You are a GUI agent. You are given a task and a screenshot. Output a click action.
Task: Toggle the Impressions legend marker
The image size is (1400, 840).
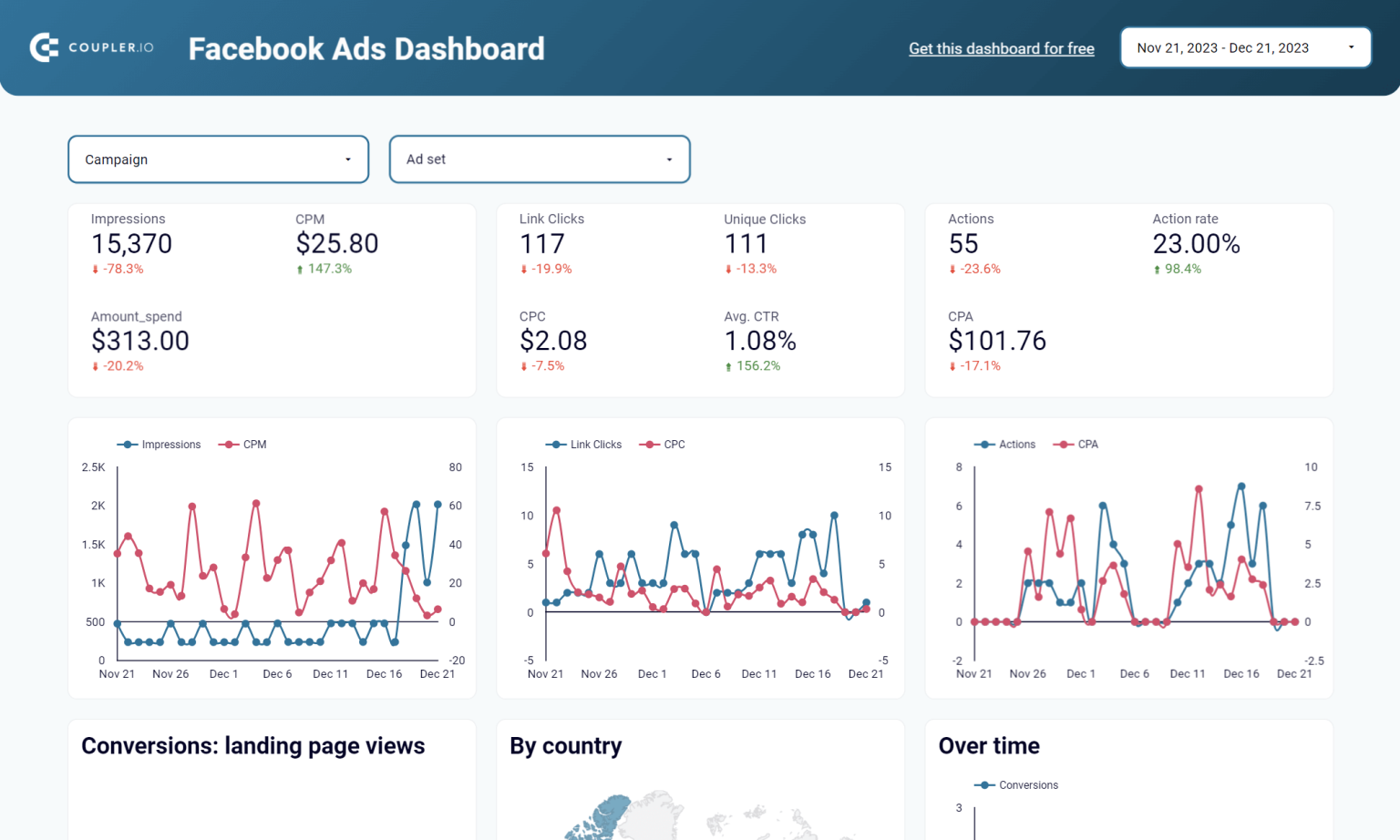(129, 444)
